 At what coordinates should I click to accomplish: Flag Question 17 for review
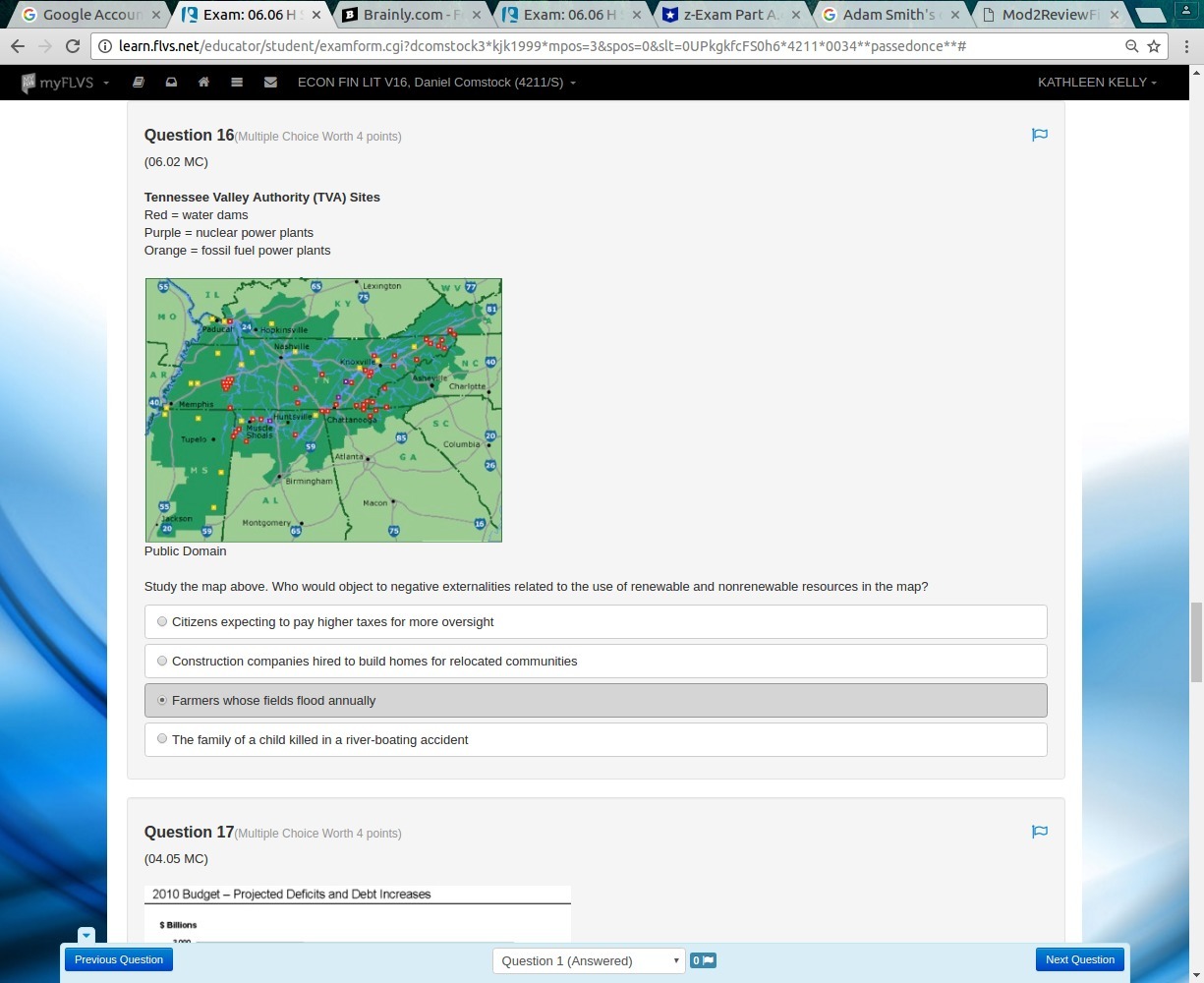[x=1040, y=832]
